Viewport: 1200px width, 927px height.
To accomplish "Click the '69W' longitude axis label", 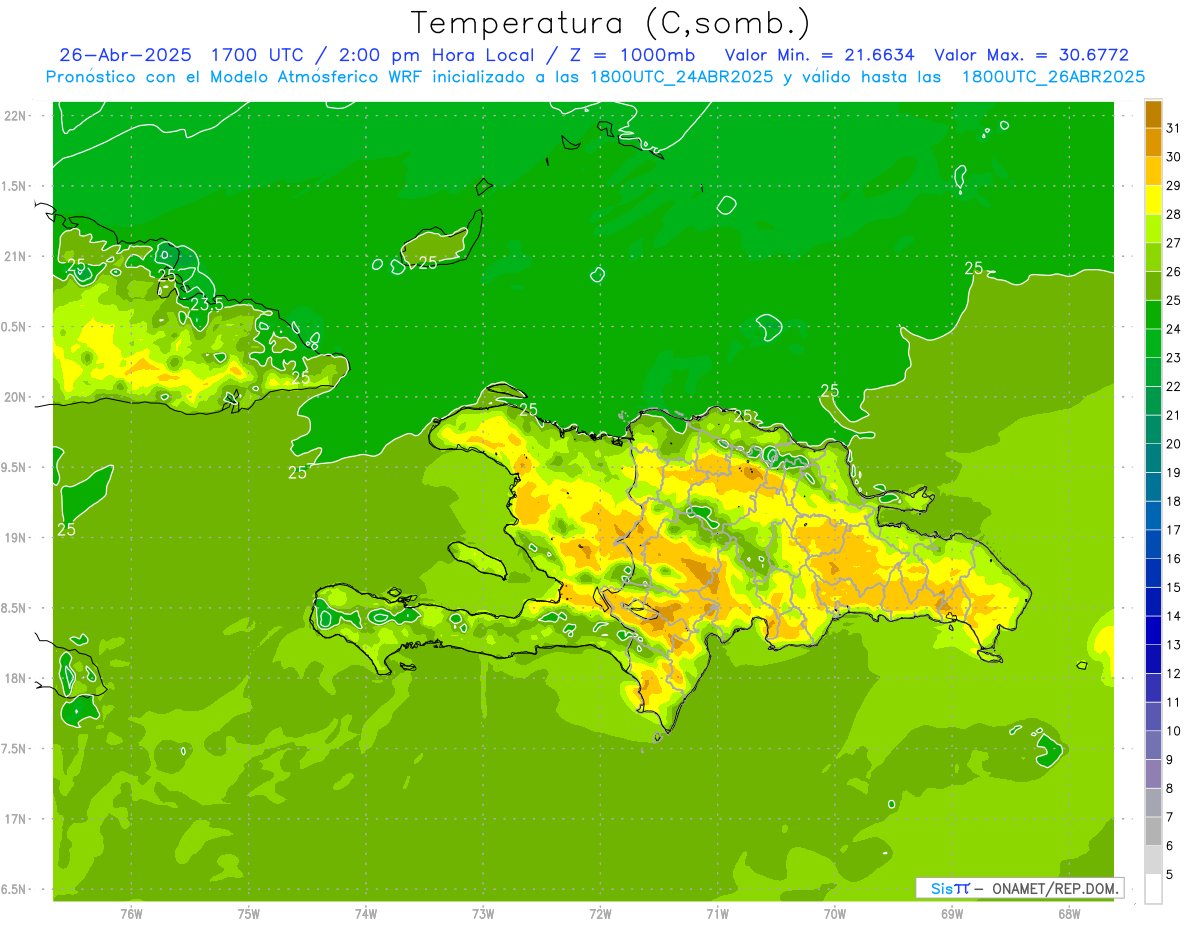I will [x=952, y=913].
